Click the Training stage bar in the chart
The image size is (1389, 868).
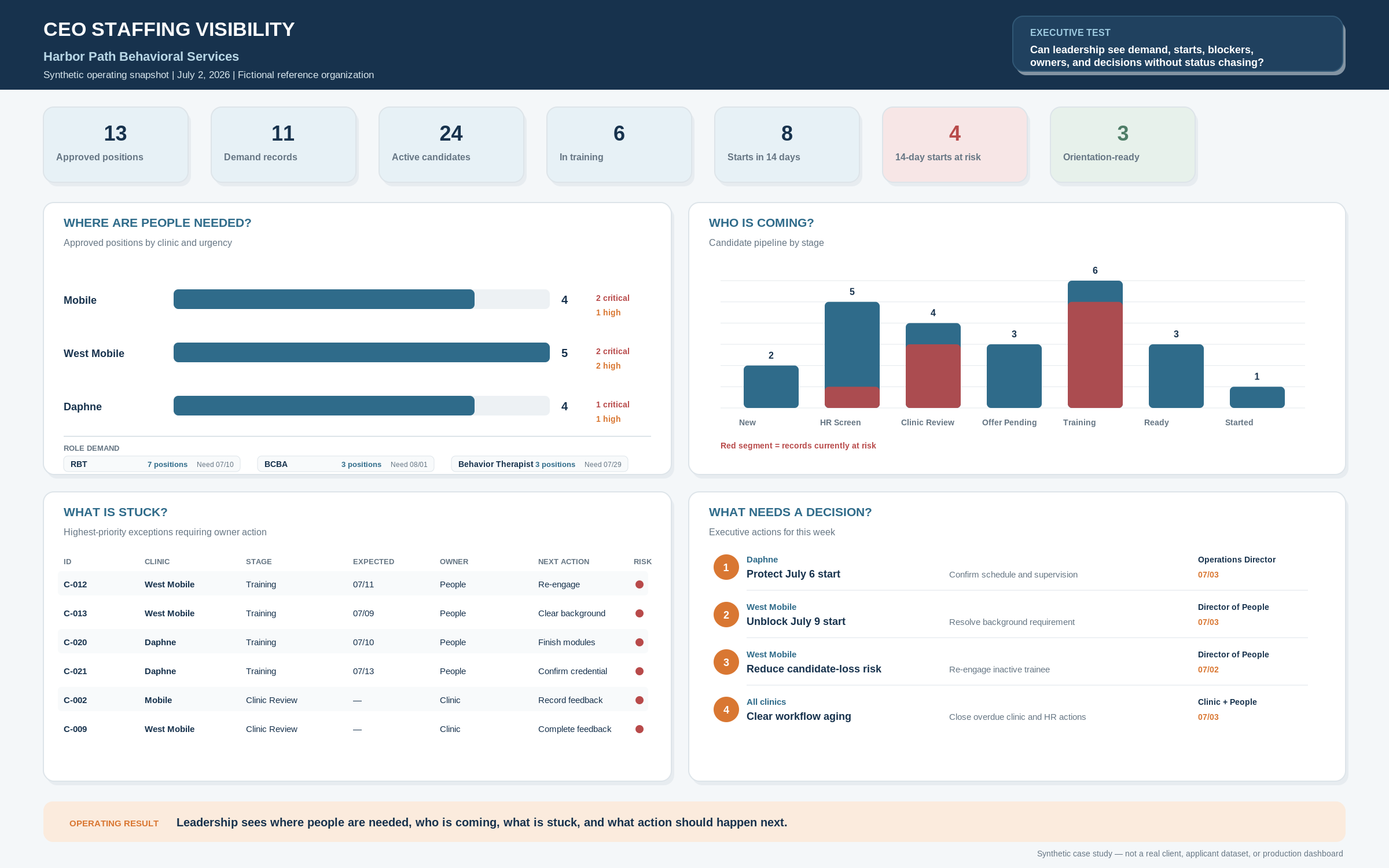coord(1095,344)
